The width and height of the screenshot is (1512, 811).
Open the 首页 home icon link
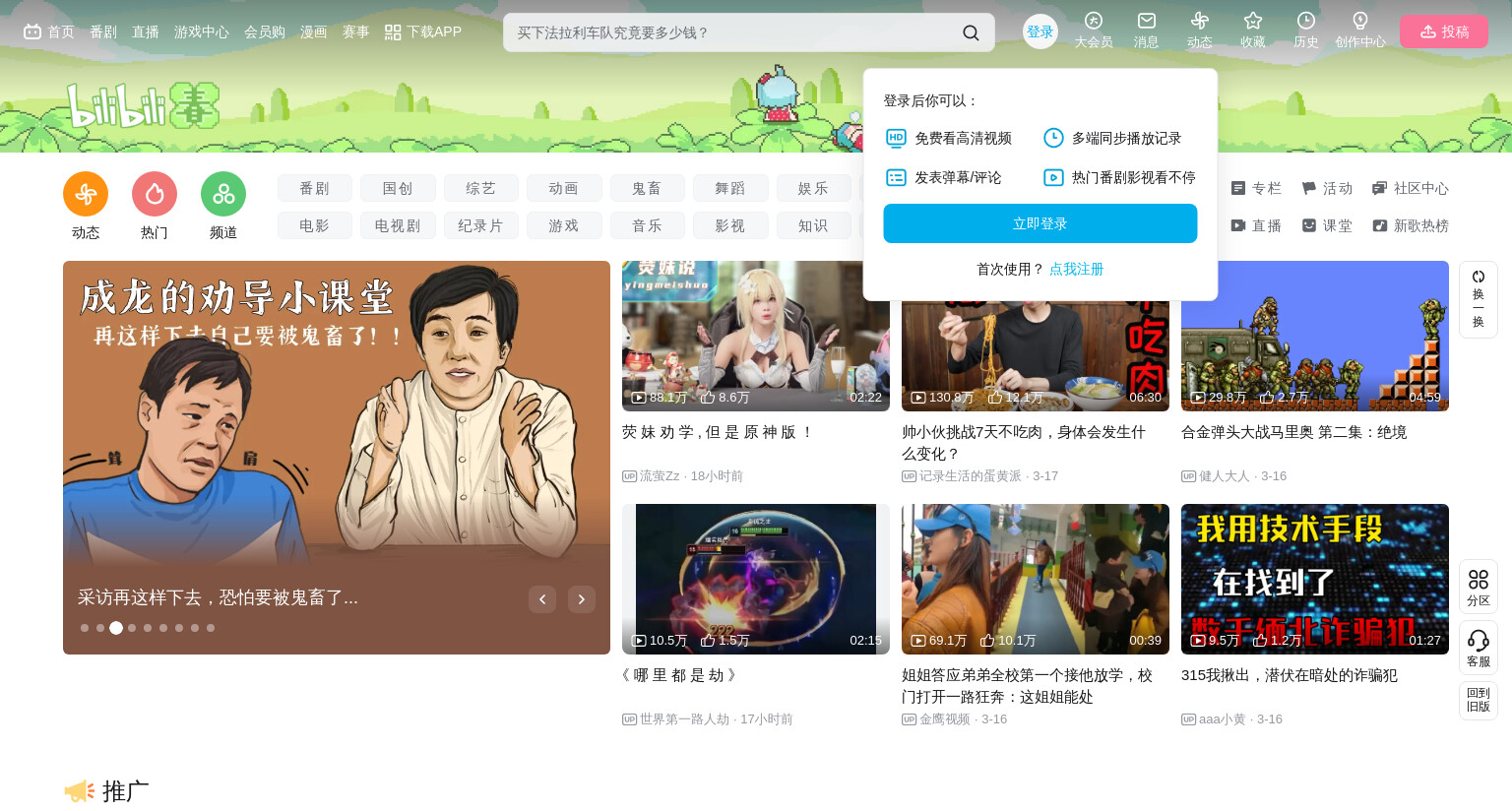pos(48,31)
